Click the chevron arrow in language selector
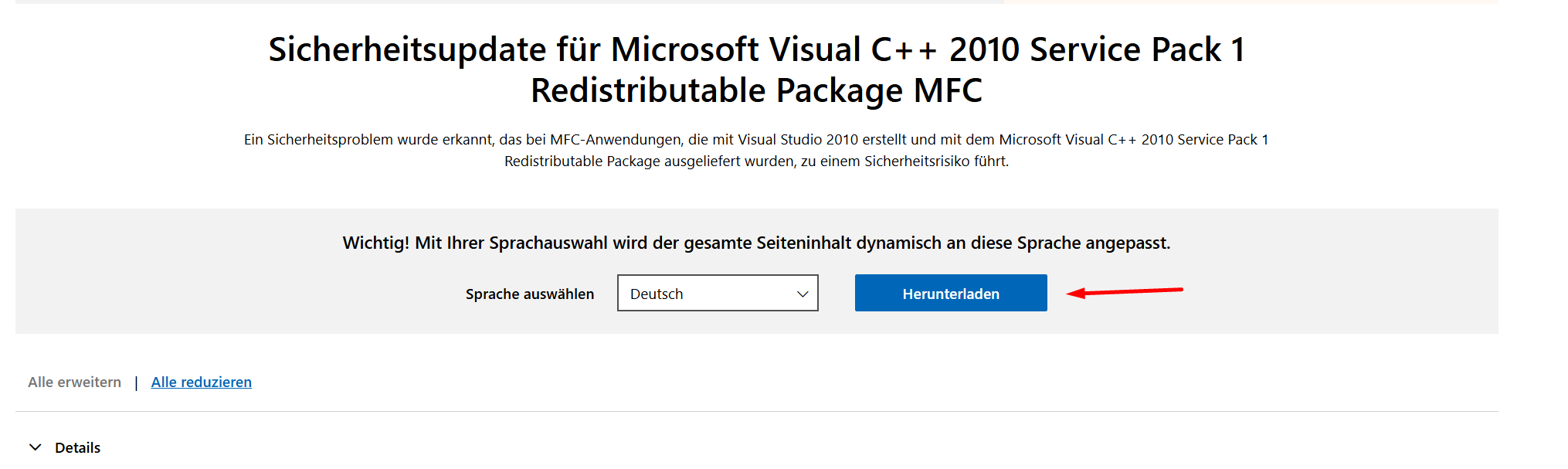 click(803, 294)
